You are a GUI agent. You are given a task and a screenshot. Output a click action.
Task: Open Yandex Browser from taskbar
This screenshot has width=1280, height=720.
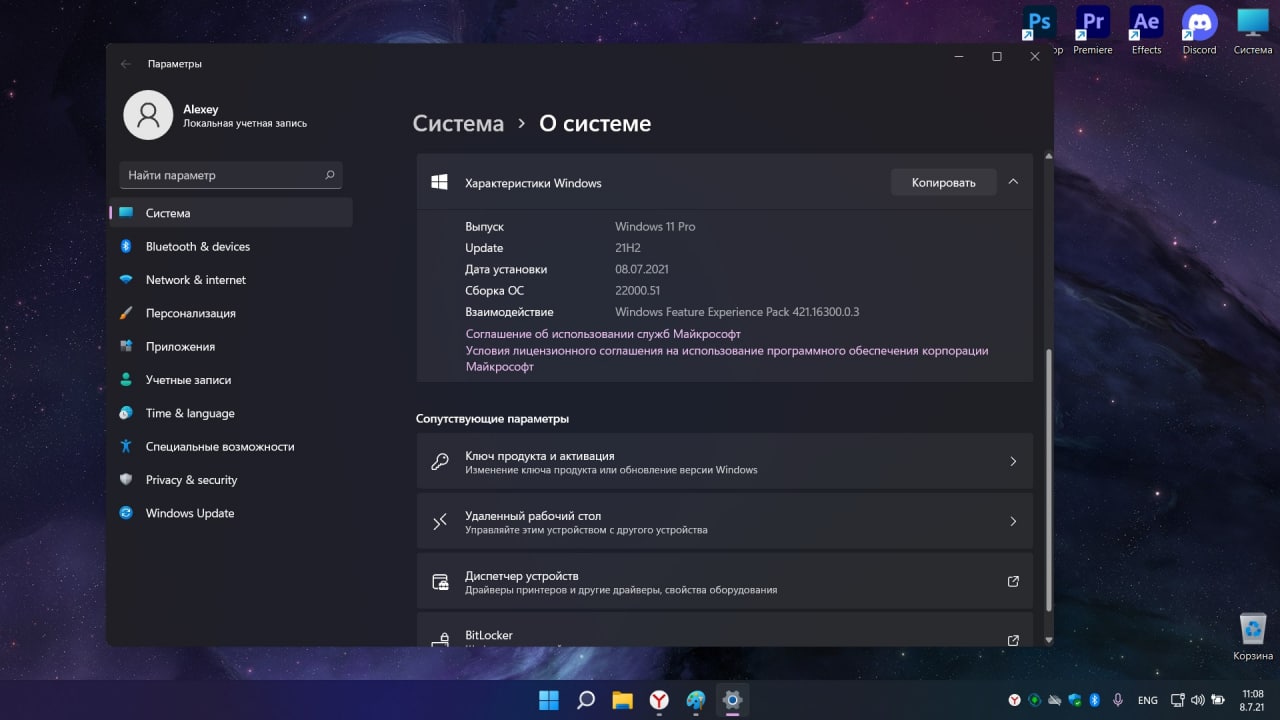pyautogui.click(x=659, y=700)
